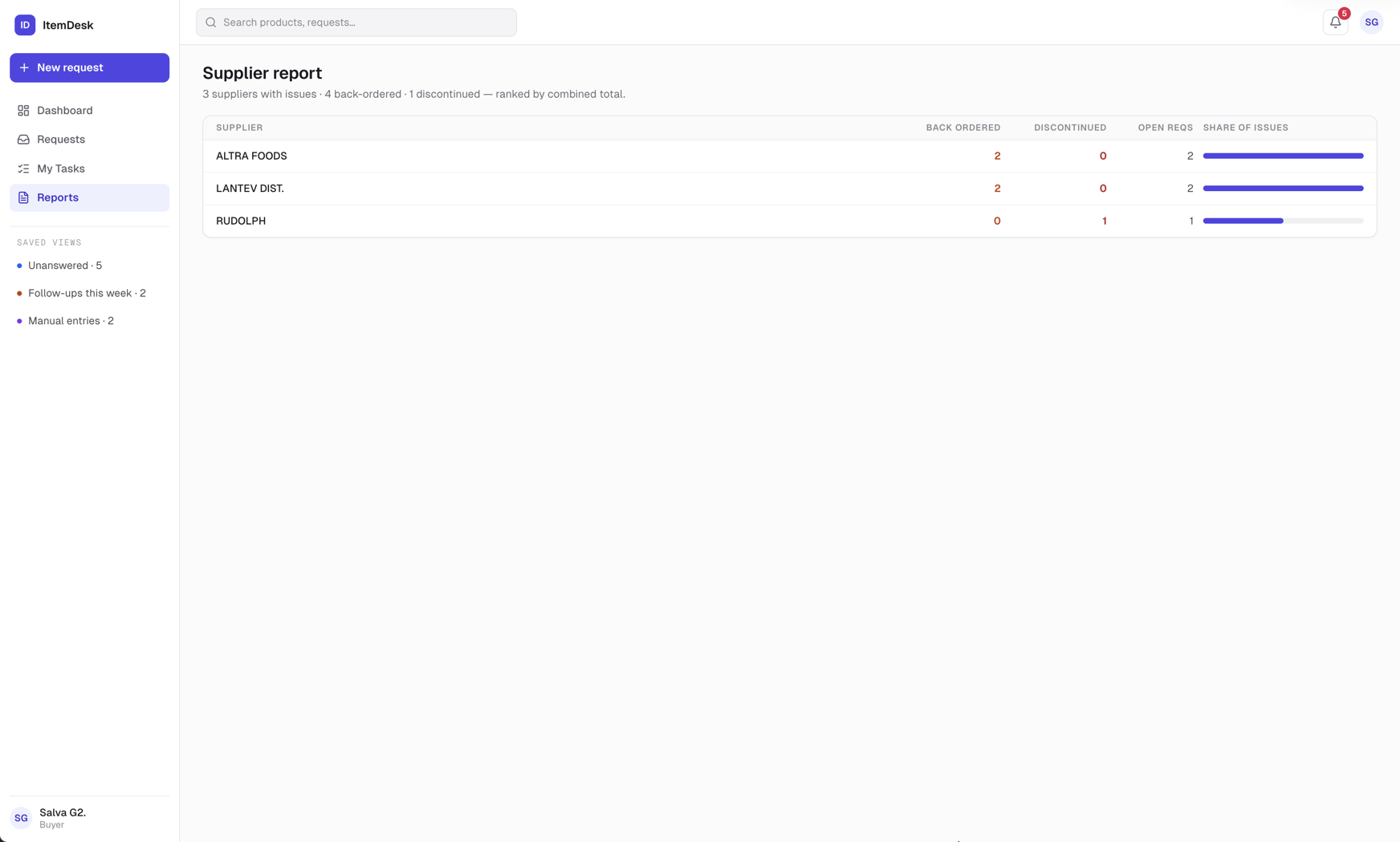Click the search magnifier icon
This screenshot has height=842, width=1400.
[211, 22]
